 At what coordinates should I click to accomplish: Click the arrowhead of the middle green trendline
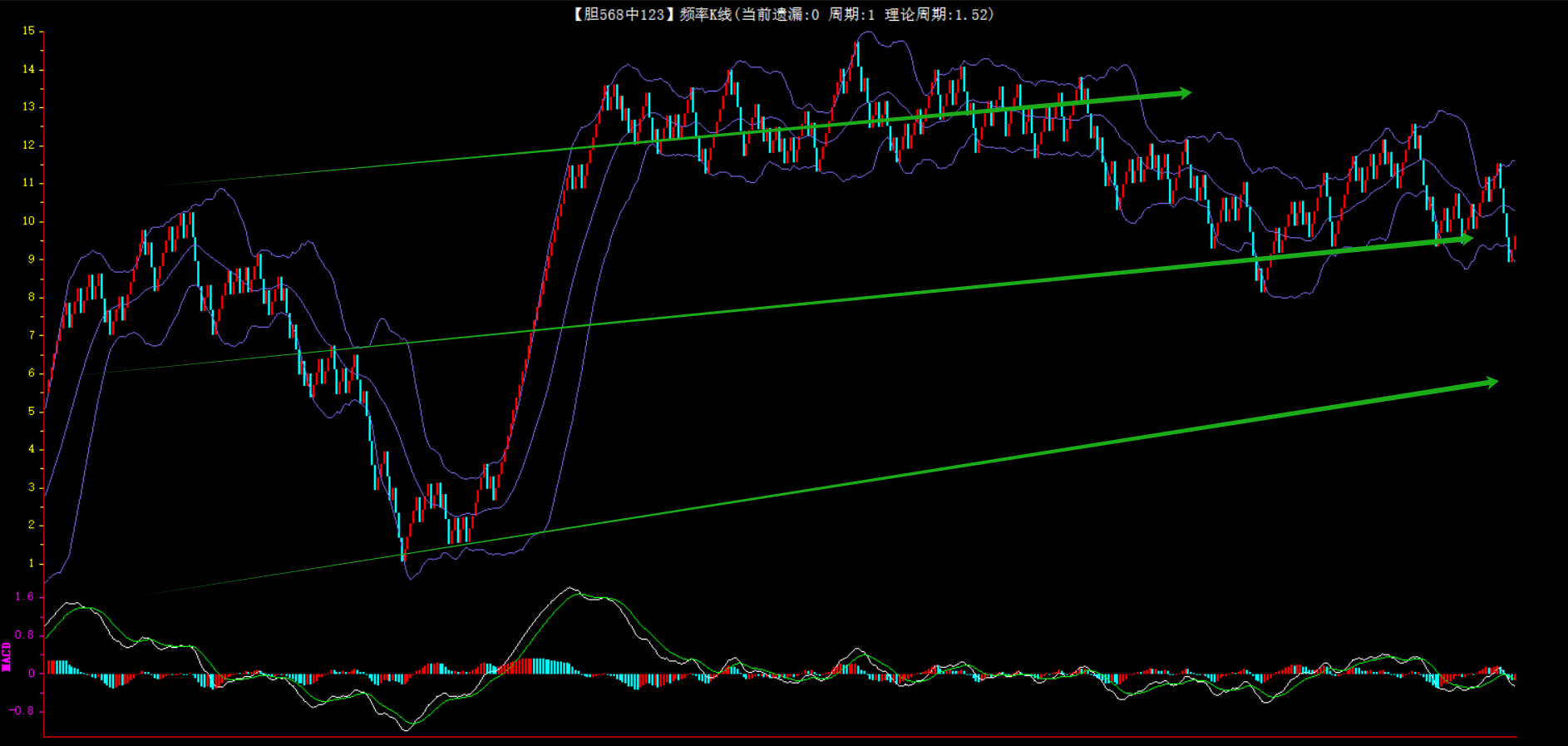point(1465,240)
